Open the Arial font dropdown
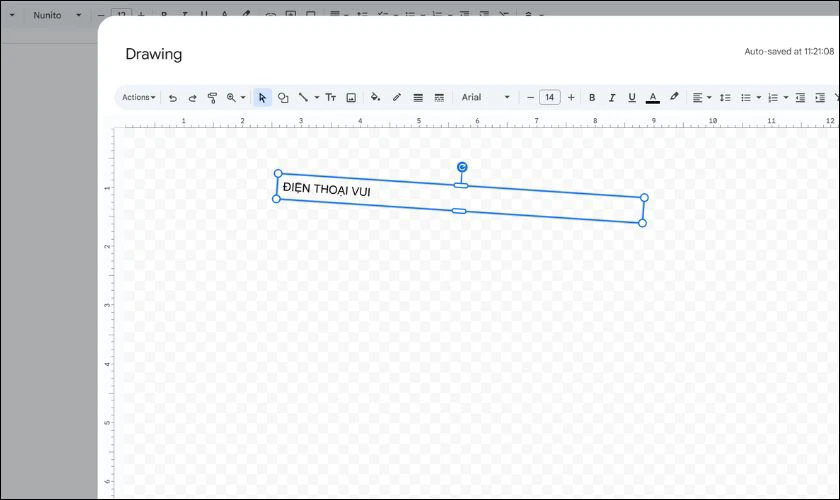 [485, 98]
